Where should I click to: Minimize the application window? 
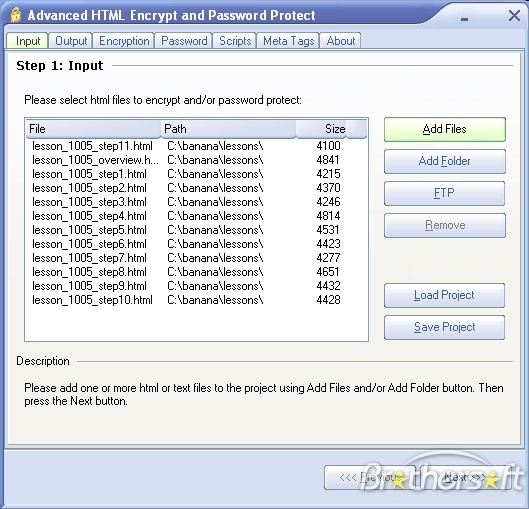tap(465, 19)
